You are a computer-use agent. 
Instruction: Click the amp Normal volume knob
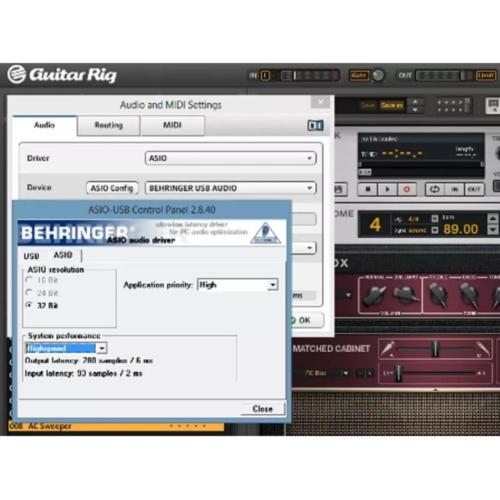pyautogui.click(x=376, y=295)
